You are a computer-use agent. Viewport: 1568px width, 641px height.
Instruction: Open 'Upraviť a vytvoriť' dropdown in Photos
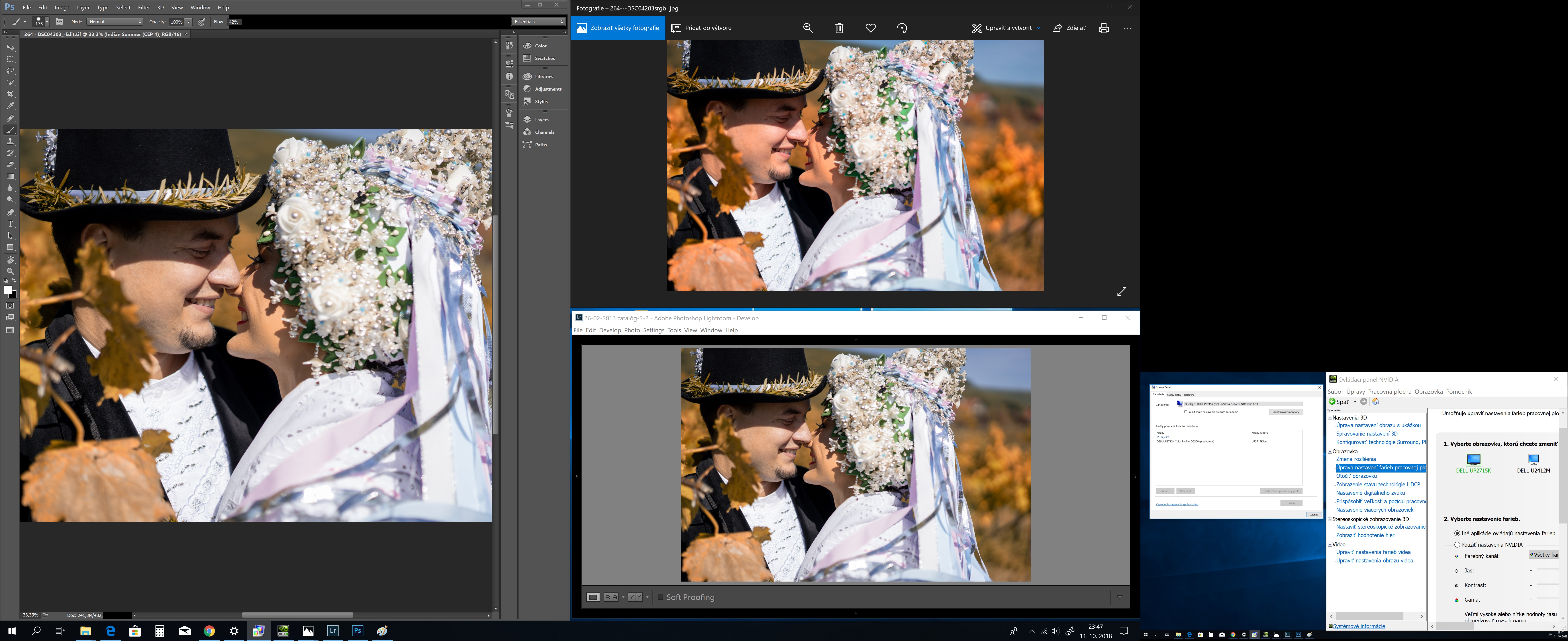click(1006, 28)
